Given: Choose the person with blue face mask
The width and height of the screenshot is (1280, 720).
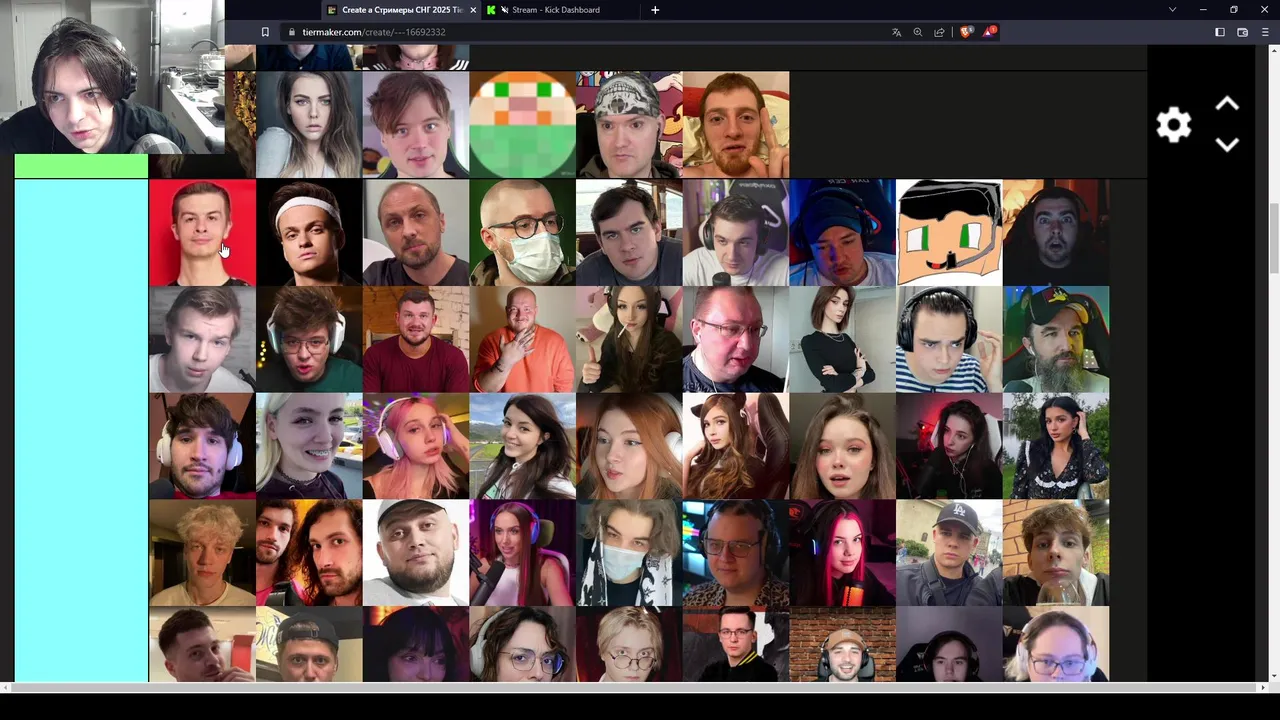Looking at the screenshot, I should pyautogui.click(x=629, y=553).
